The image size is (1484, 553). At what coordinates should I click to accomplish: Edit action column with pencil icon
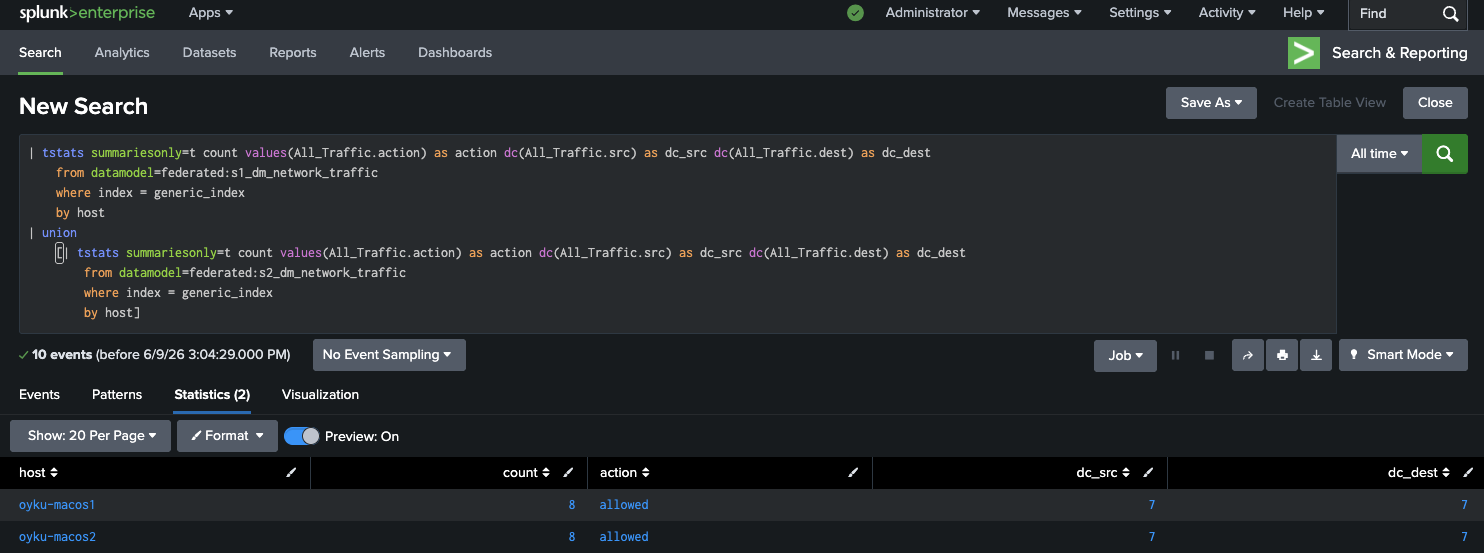click(x=853, y=473)
